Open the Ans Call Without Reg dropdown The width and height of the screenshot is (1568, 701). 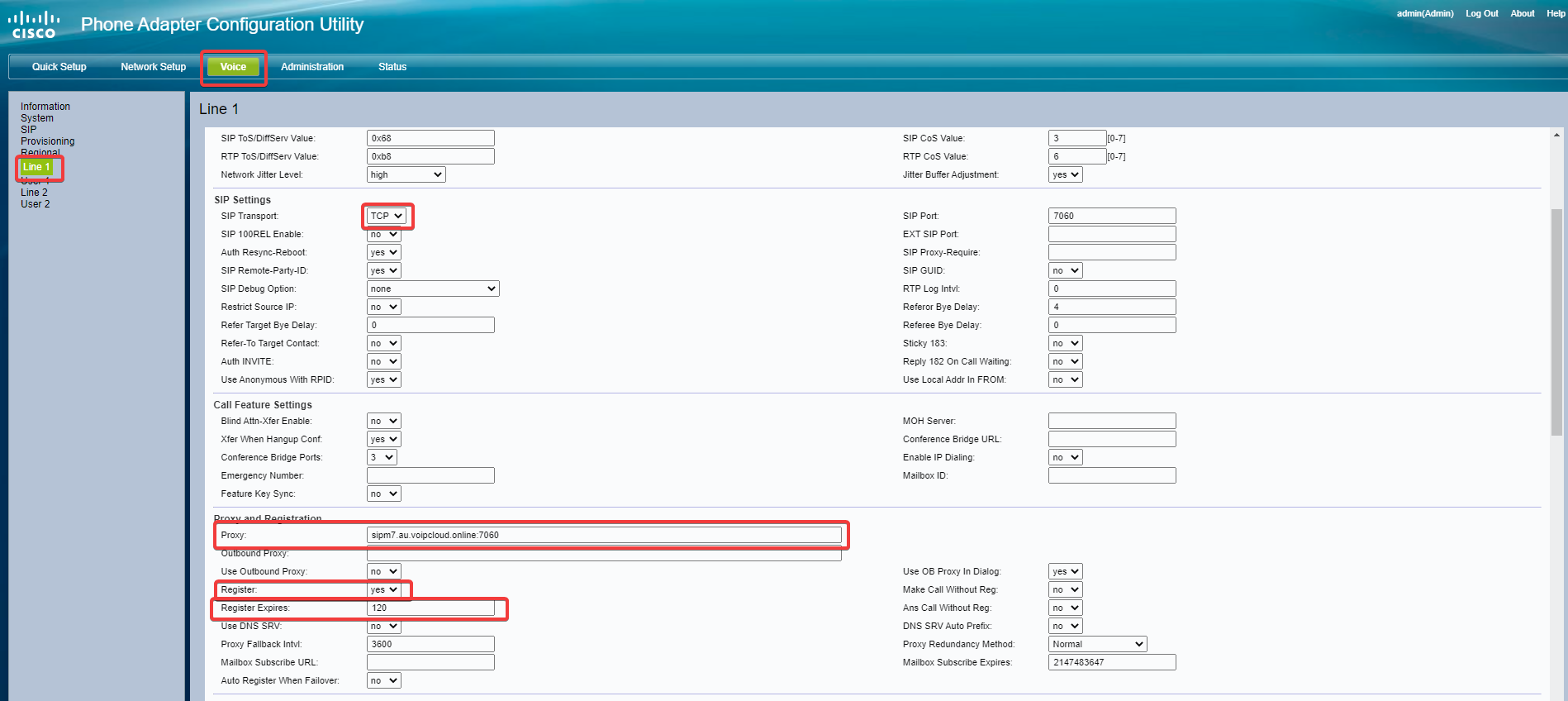(x=1066, y=608)
